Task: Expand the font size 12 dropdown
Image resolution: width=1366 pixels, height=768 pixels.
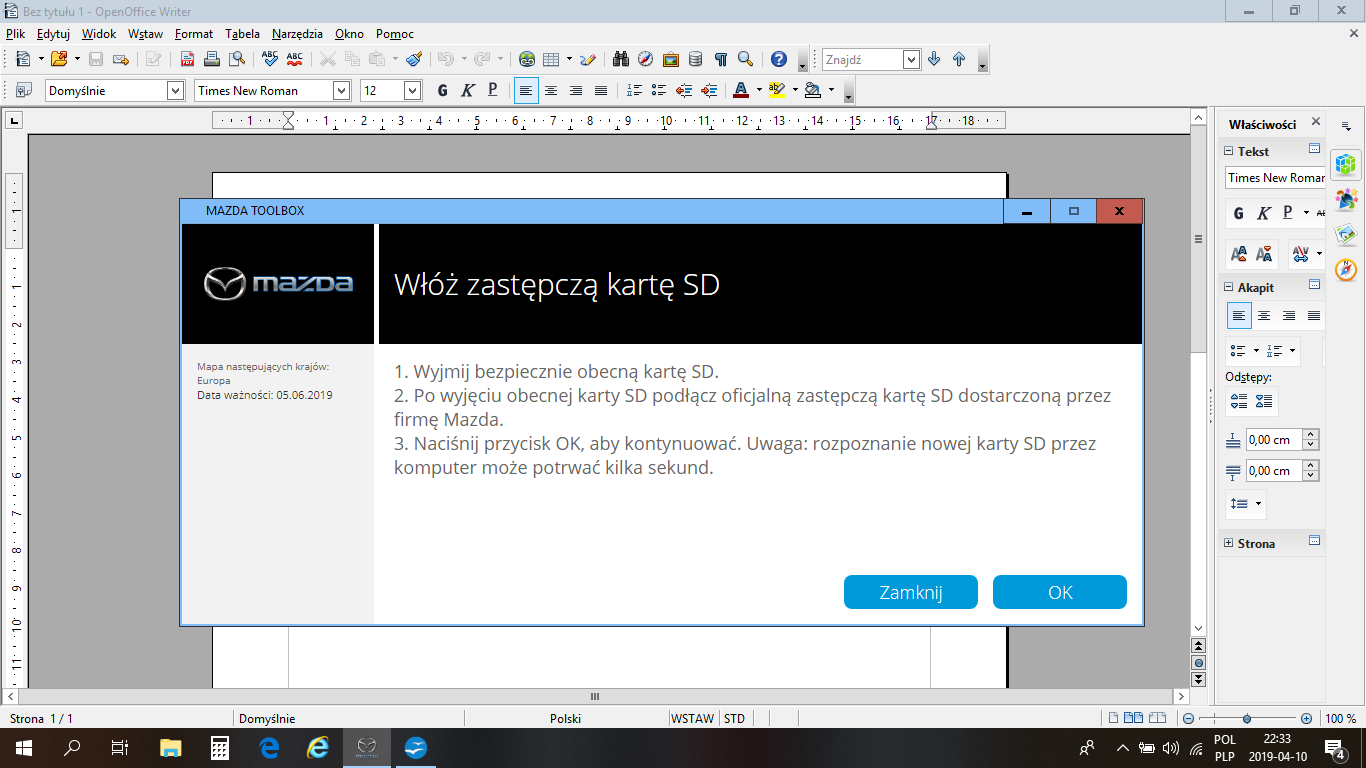Action: tap(412, 91)
